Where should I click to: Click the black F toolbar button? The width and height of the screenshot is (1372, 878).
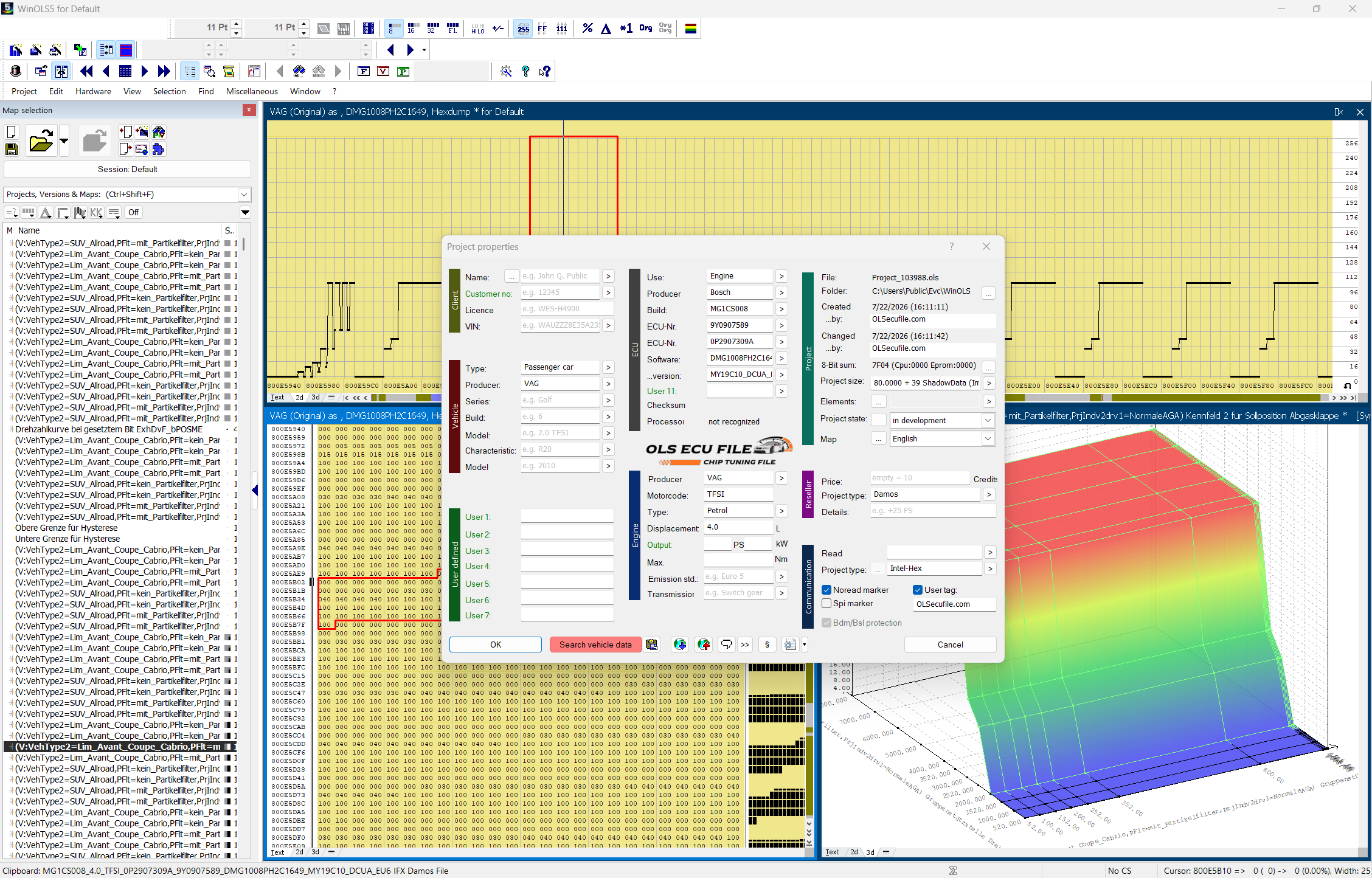(x=364, y=71)
